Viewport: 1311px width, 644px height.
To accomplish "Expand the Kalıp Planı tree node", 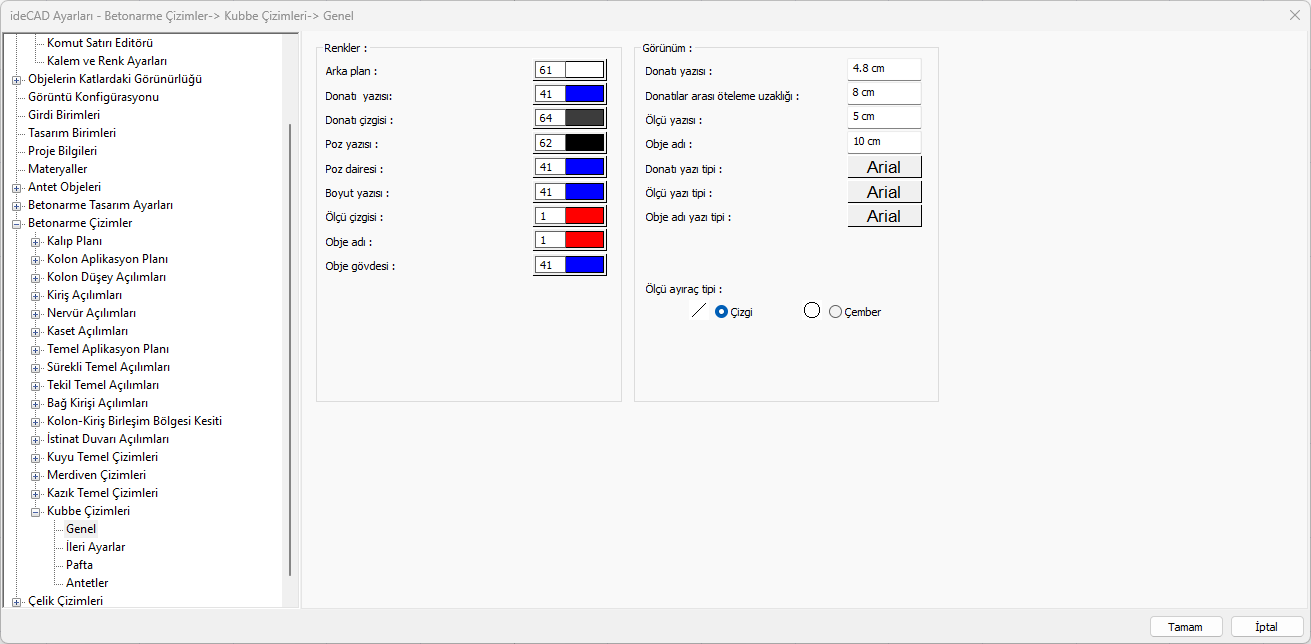I will [x=36, y=241].
